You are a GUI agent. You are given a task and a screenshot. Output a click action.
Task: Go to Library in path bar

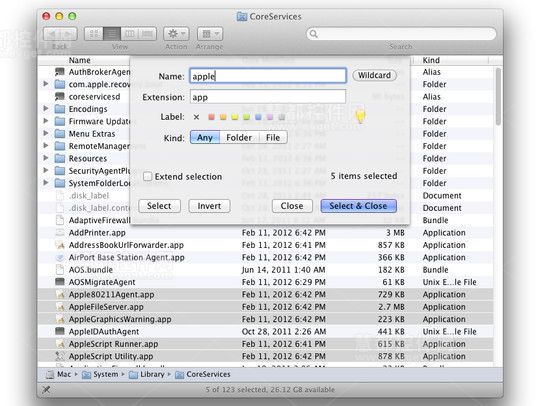[x=147, y=374]
